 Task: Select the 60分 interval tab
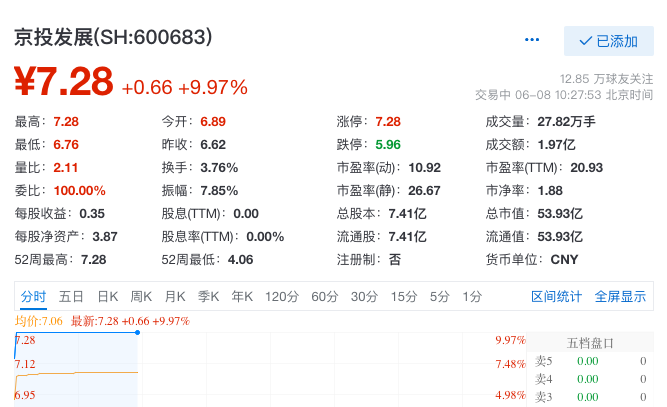click(325, 296)
